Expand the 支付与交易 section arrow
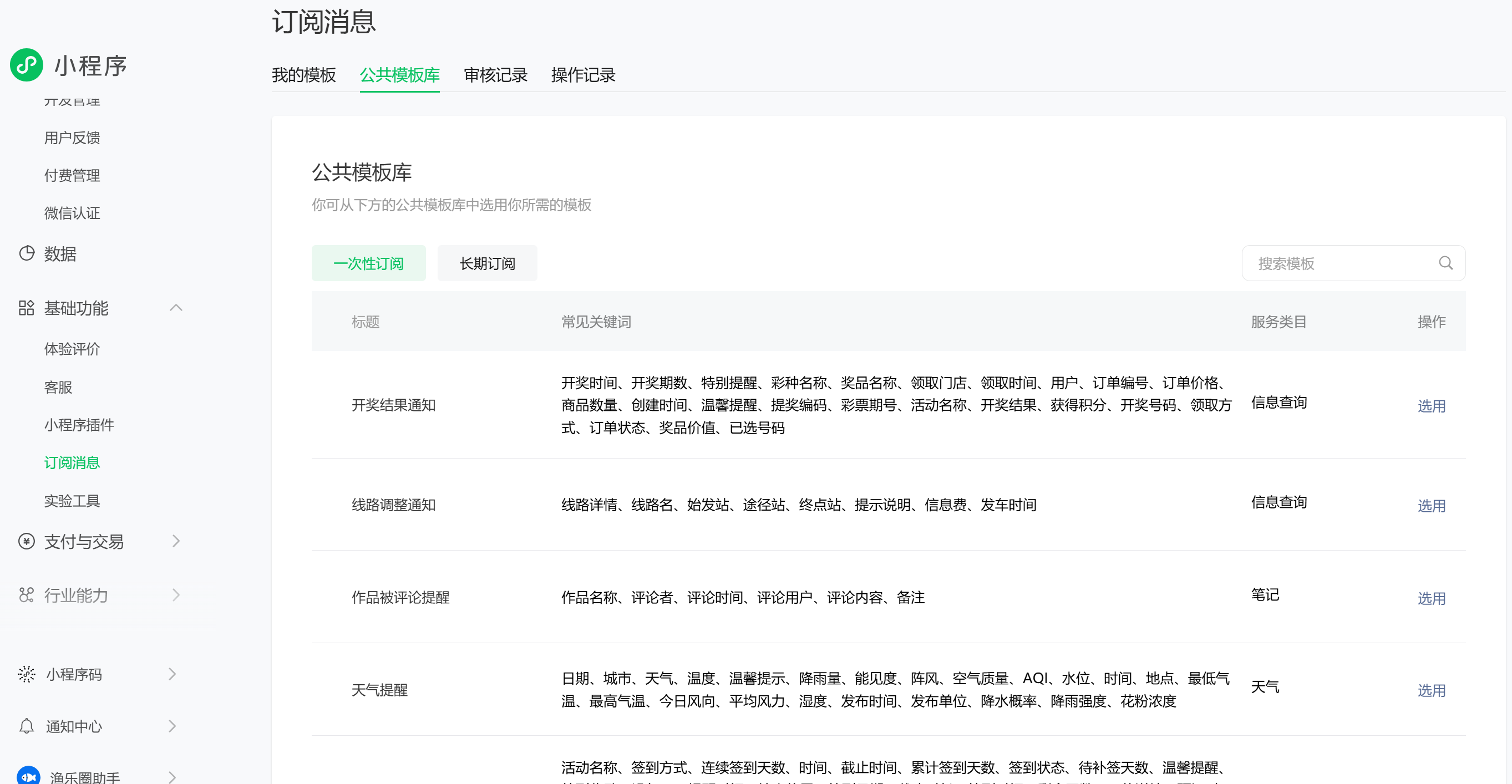The height and width of the screenshot is (784, 1512). 176,541
